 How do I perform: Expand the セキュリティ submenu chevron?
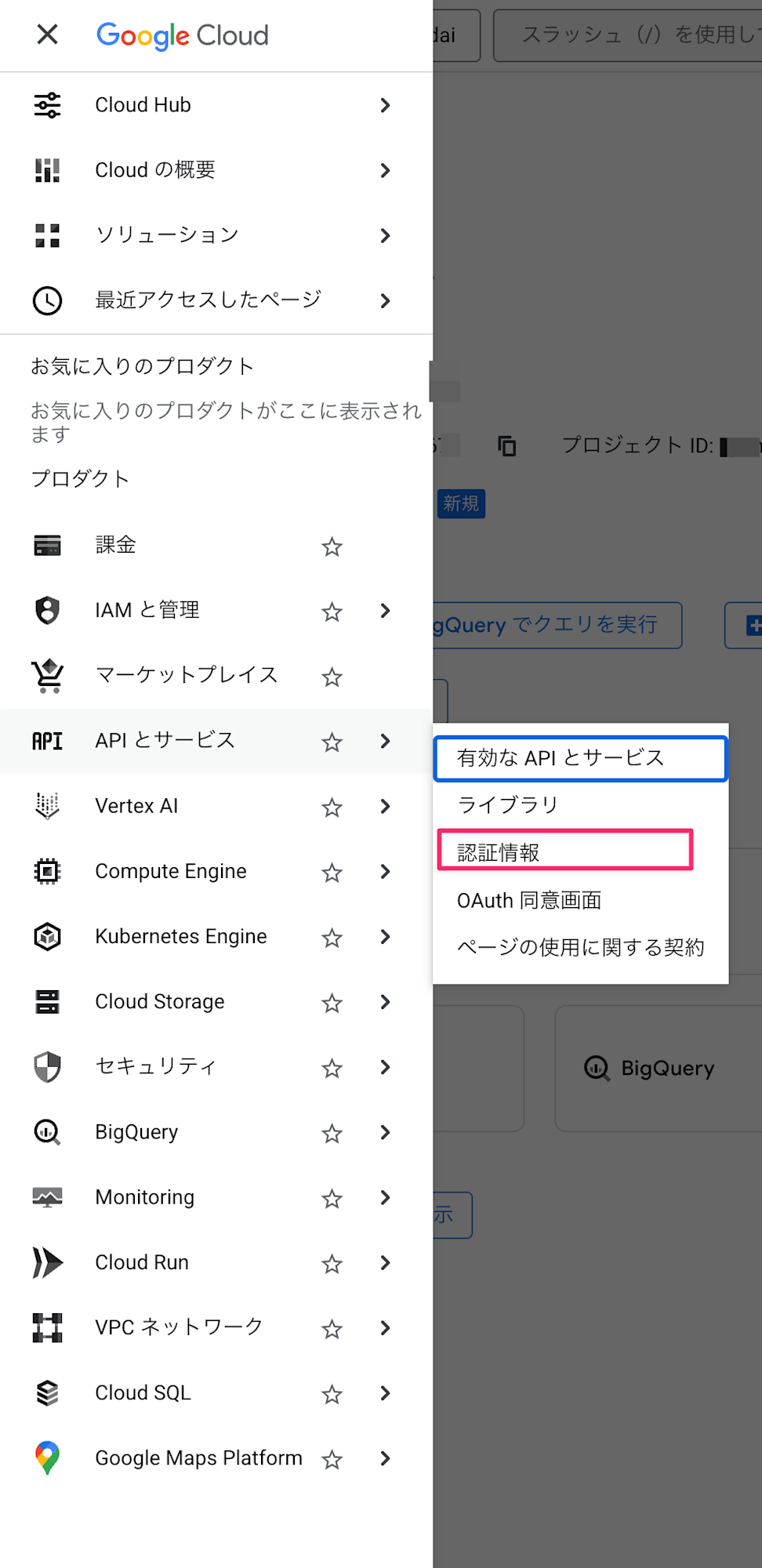point(385,1067)
